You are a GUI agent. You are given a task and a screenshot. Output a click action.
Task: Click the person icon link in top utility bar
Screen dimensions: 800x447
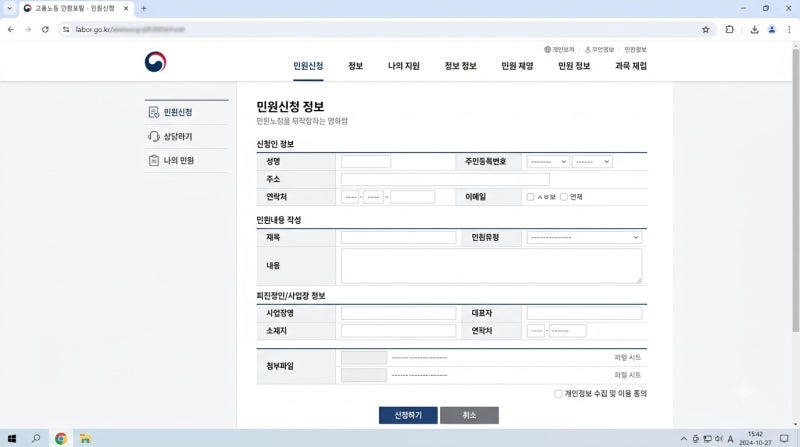click(599, 49)
